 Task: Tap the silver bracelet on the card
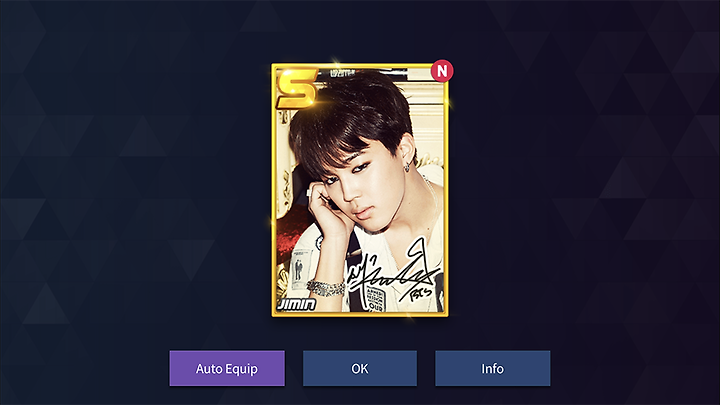(x=325, y=287)
